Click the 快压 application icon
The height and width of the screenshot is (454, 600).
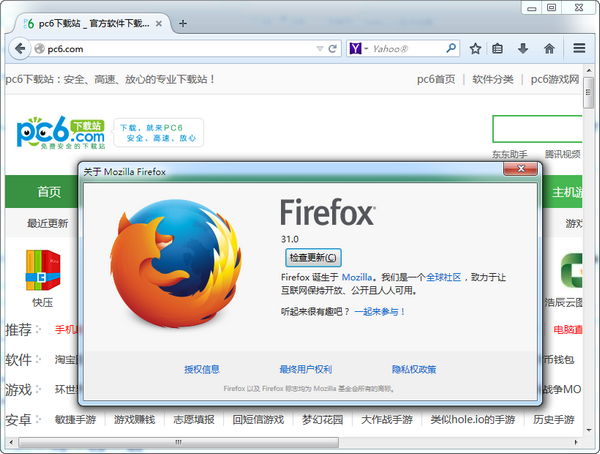click(x=42, y=270)
